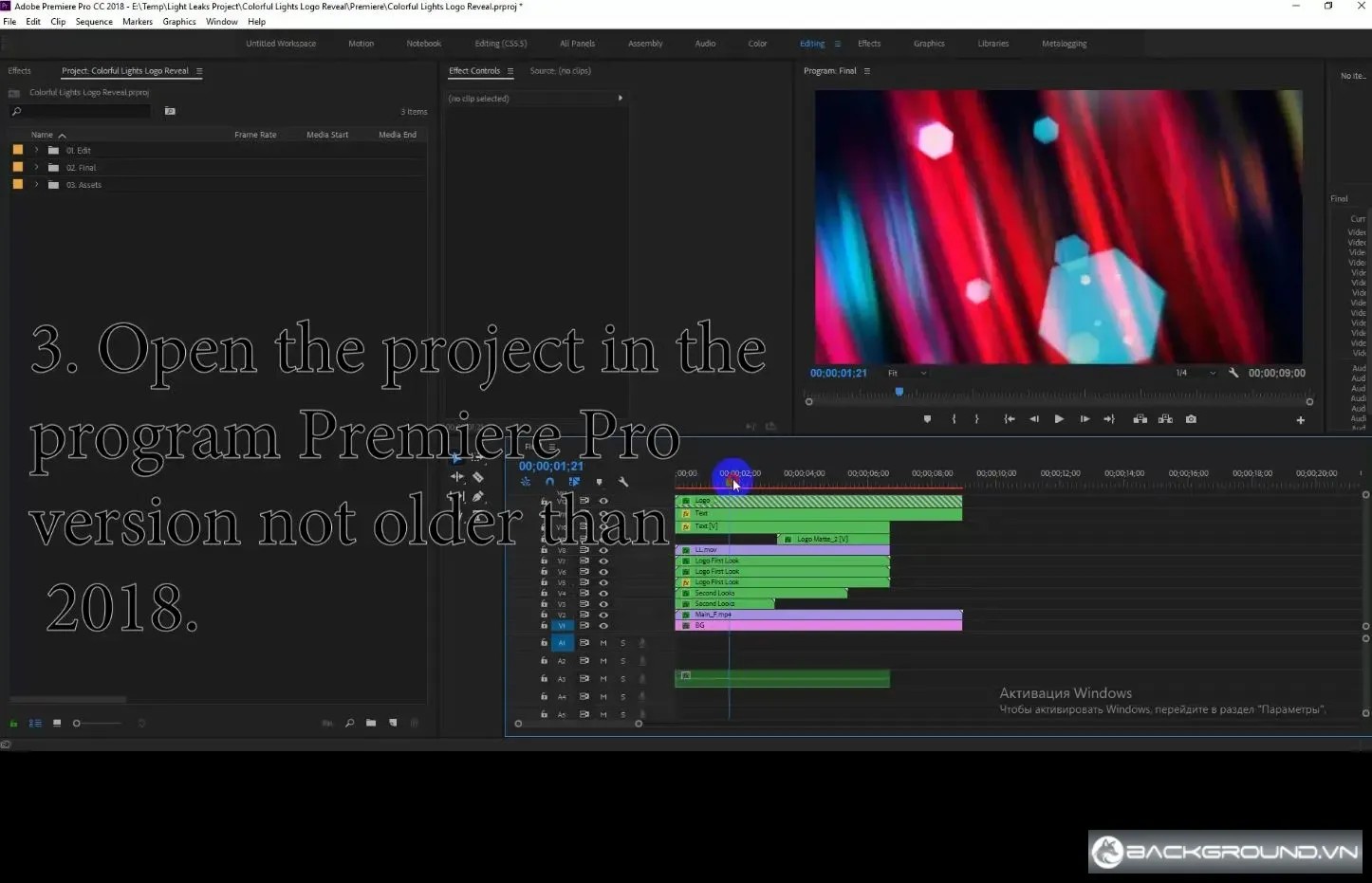This screenshot has height=883, width=1372.
Task: Step back one frame in Program monitor
Action: coord(1034,419)
